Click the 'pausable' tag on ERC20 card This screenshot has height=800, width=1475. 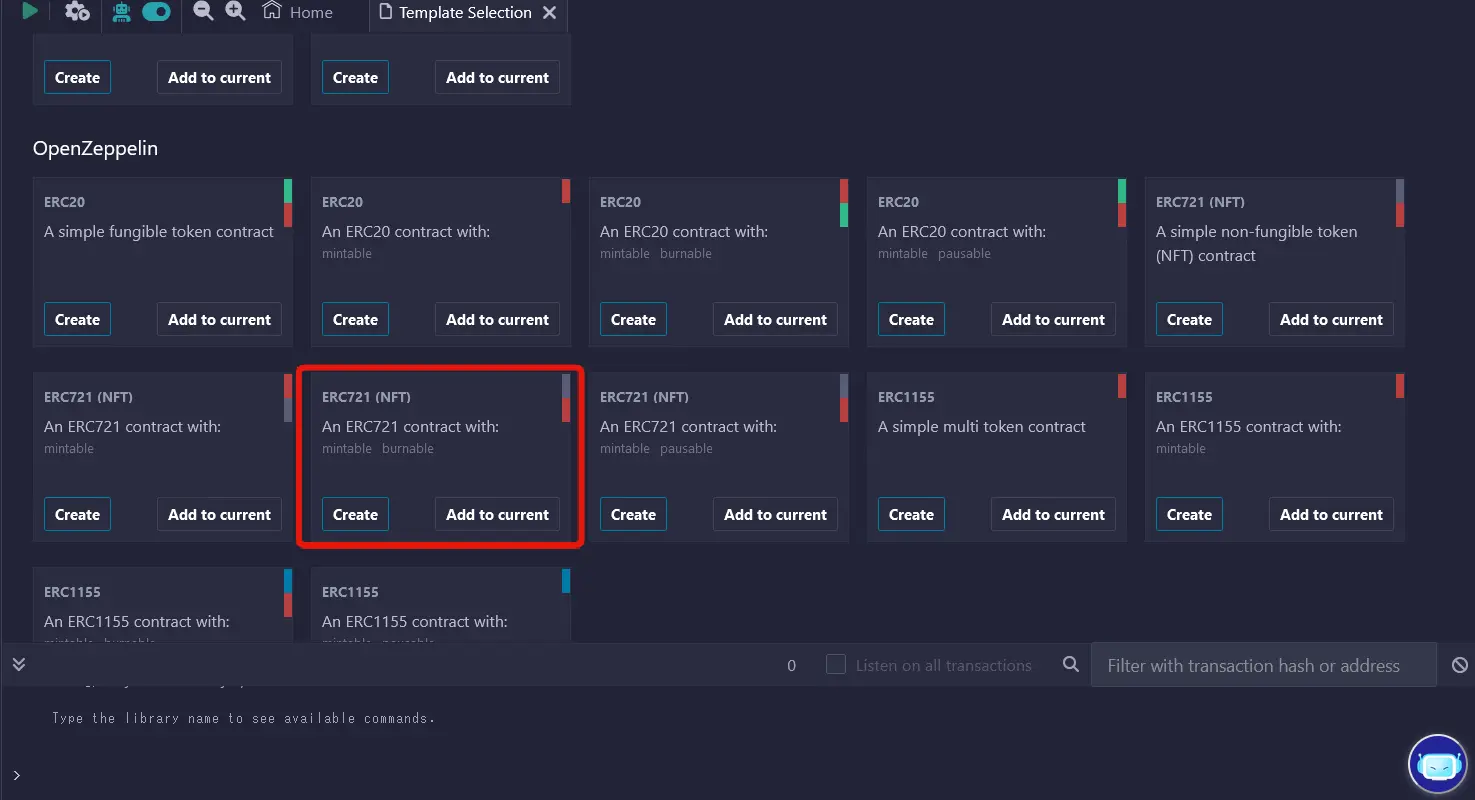tap(964, 254)
